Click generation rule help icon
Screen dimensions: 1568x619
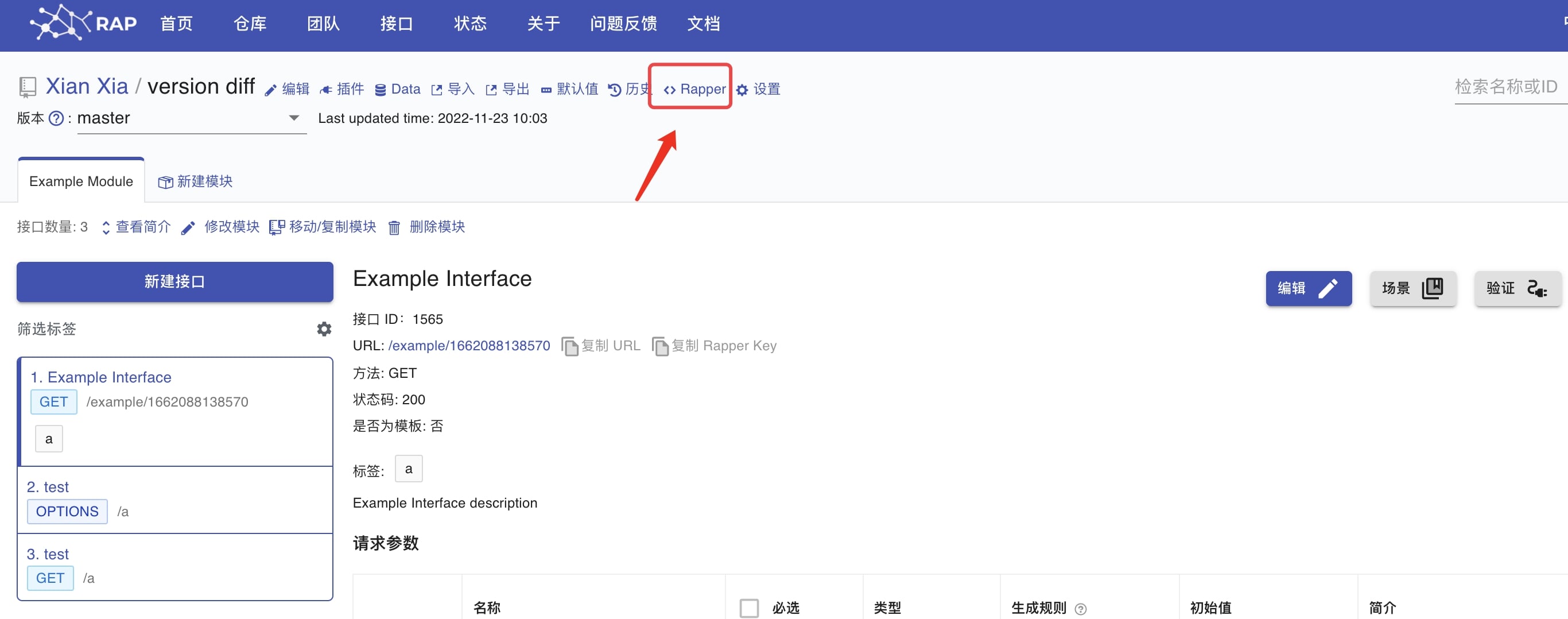point(1080,609)
